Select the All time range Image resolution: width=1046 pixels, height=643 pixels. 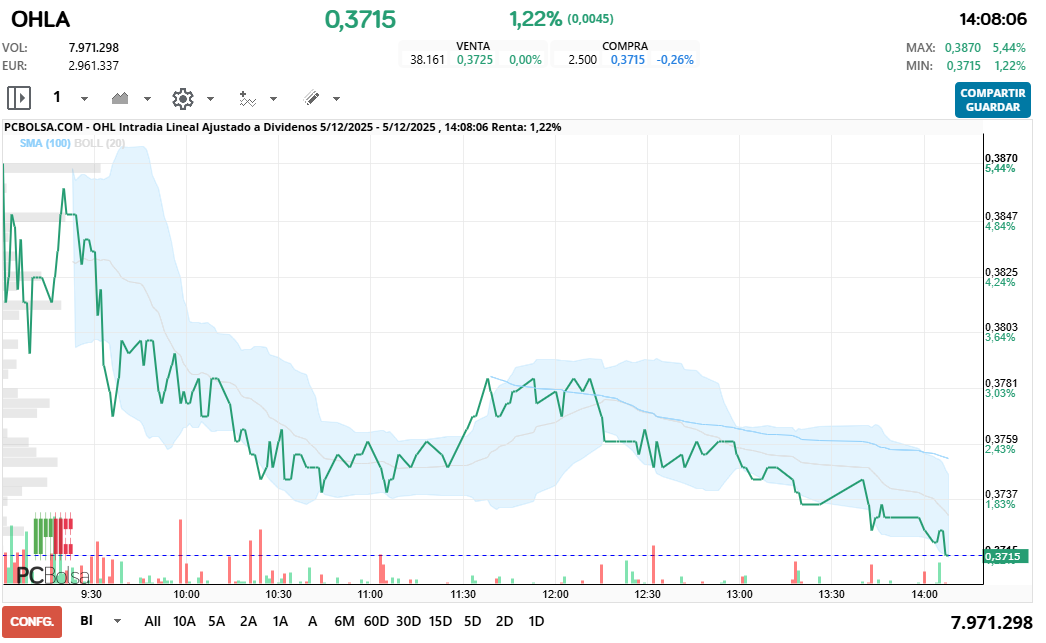[152, 621]
